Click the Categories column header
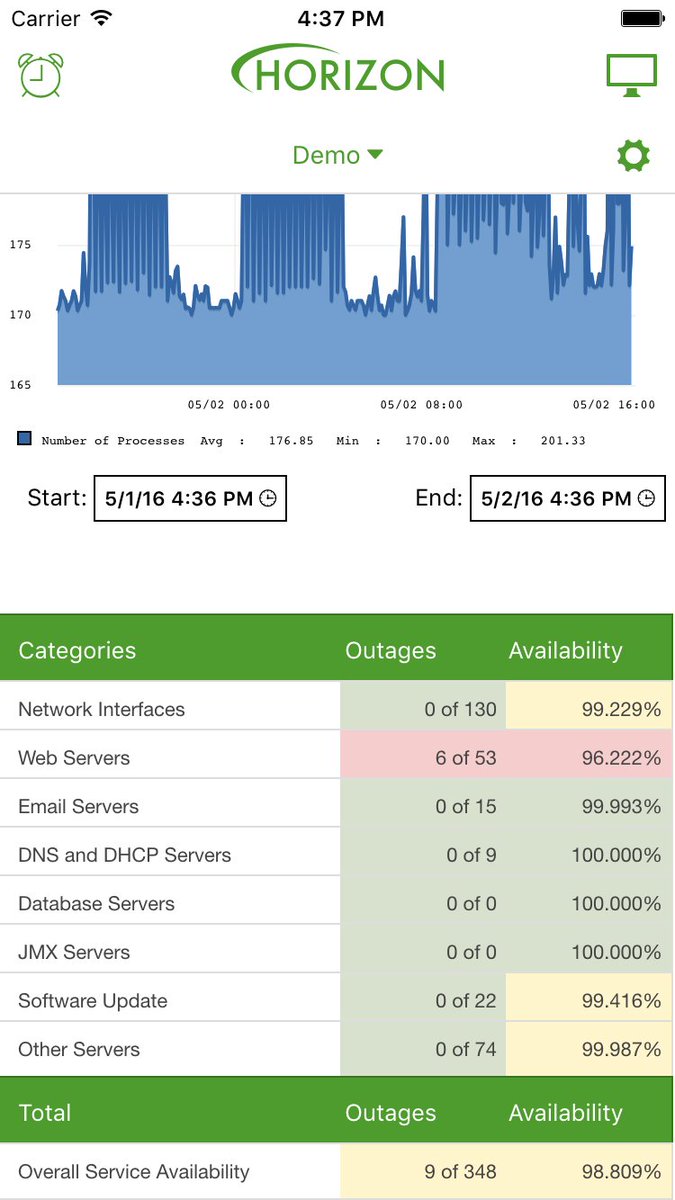Screen dimensions: 675x1200 [x=77, y=650]
